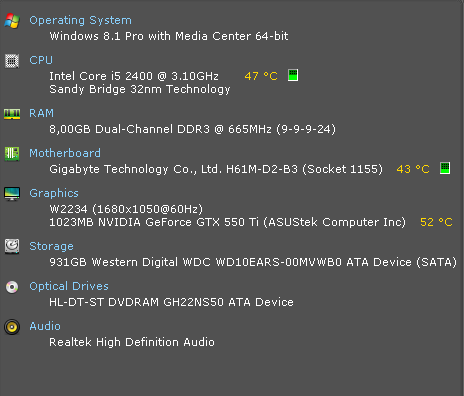
Task: Go to the Motherboard section
Action: pyautogui.click(x=65, y=153)
